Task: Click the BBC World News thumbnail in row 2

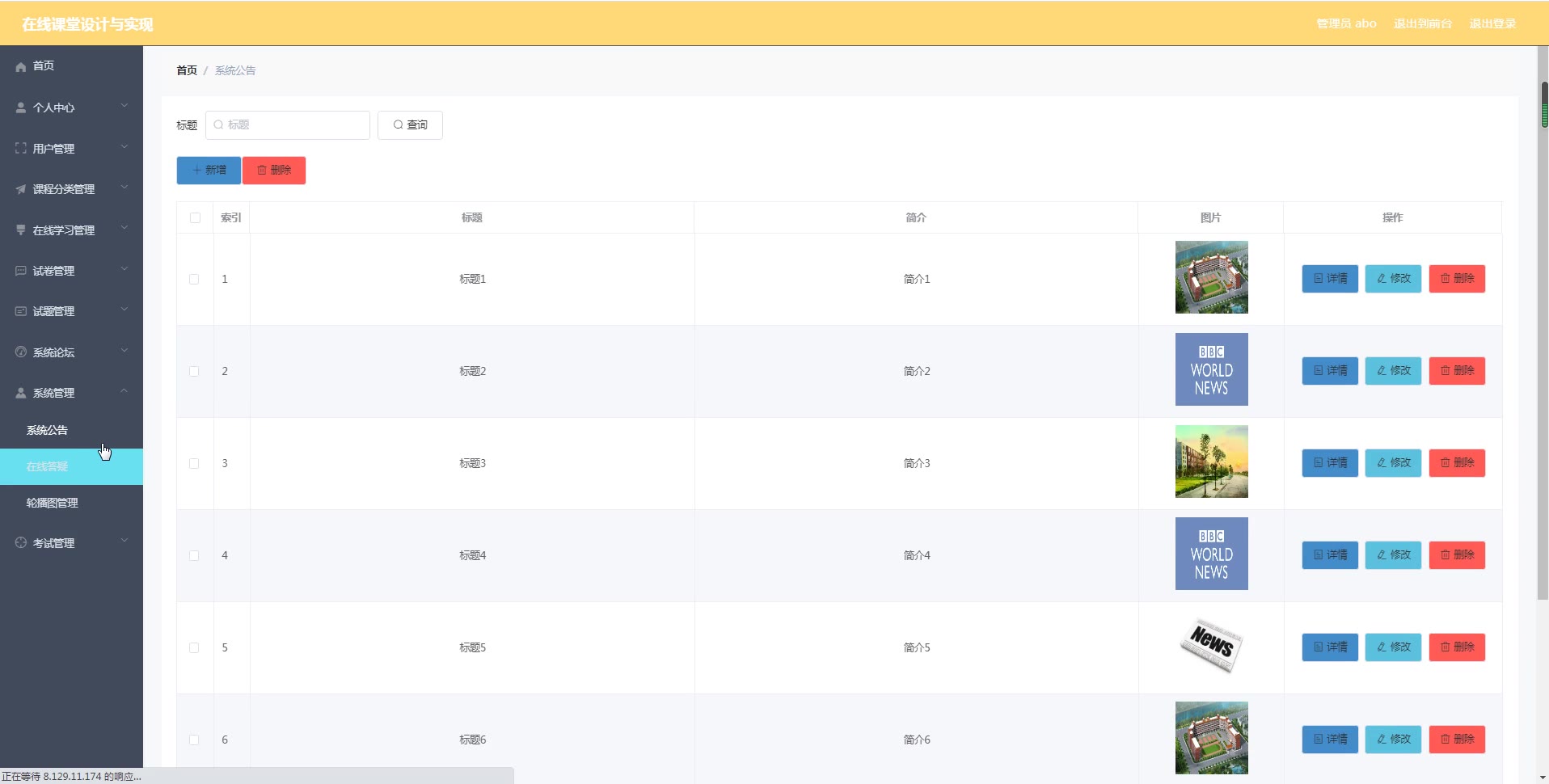Action: (x=1211, y=369)
